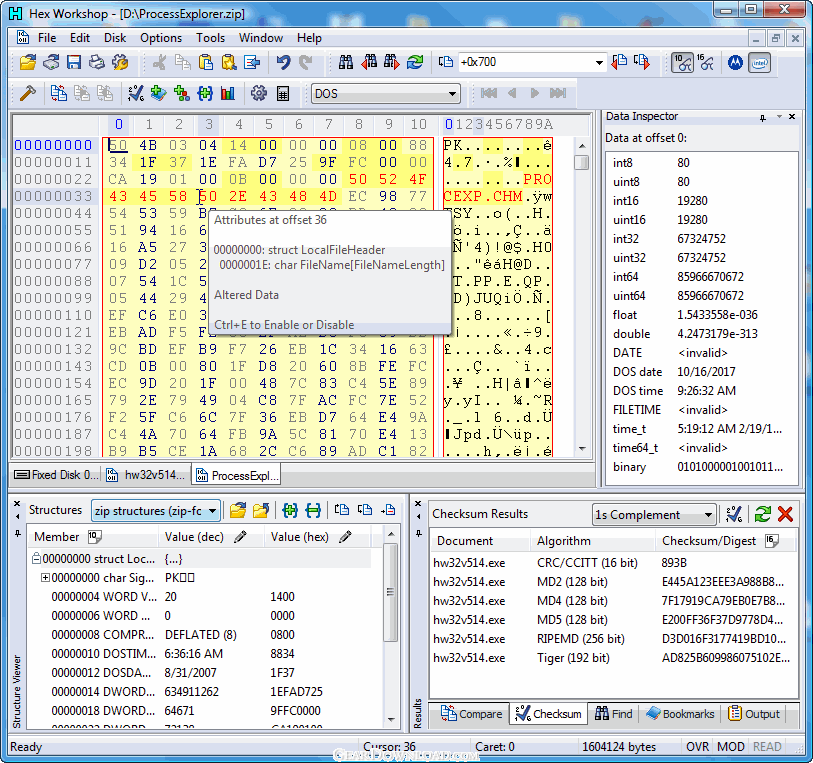
Task: Switch to the ProcessExpl document tab
Action: tap(237, 475)
